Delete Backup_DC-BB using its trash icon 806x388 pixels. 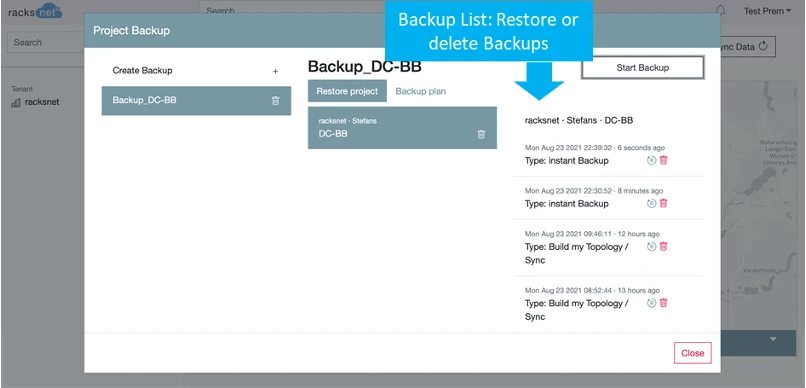pos(276,101)
